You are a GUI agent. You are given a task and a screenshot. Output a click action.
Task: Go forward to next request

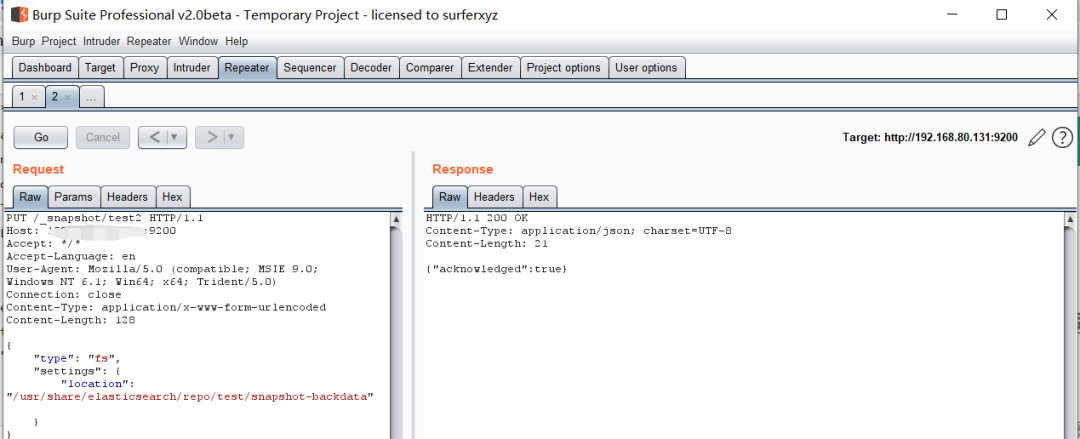pos(211,137)
